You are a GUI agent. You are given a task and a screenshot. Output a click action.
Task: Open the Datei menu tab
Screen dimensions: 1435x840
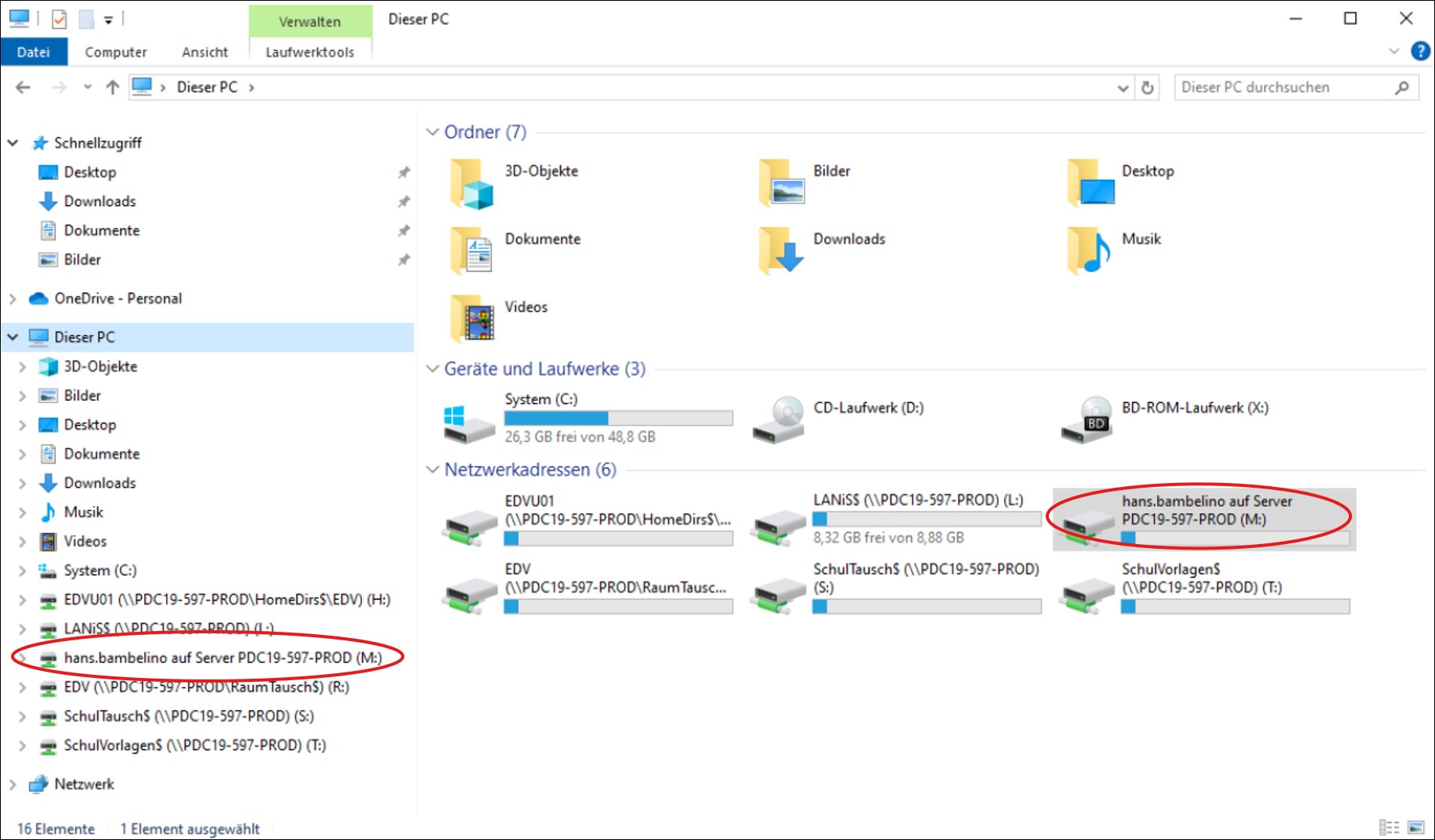34,52
